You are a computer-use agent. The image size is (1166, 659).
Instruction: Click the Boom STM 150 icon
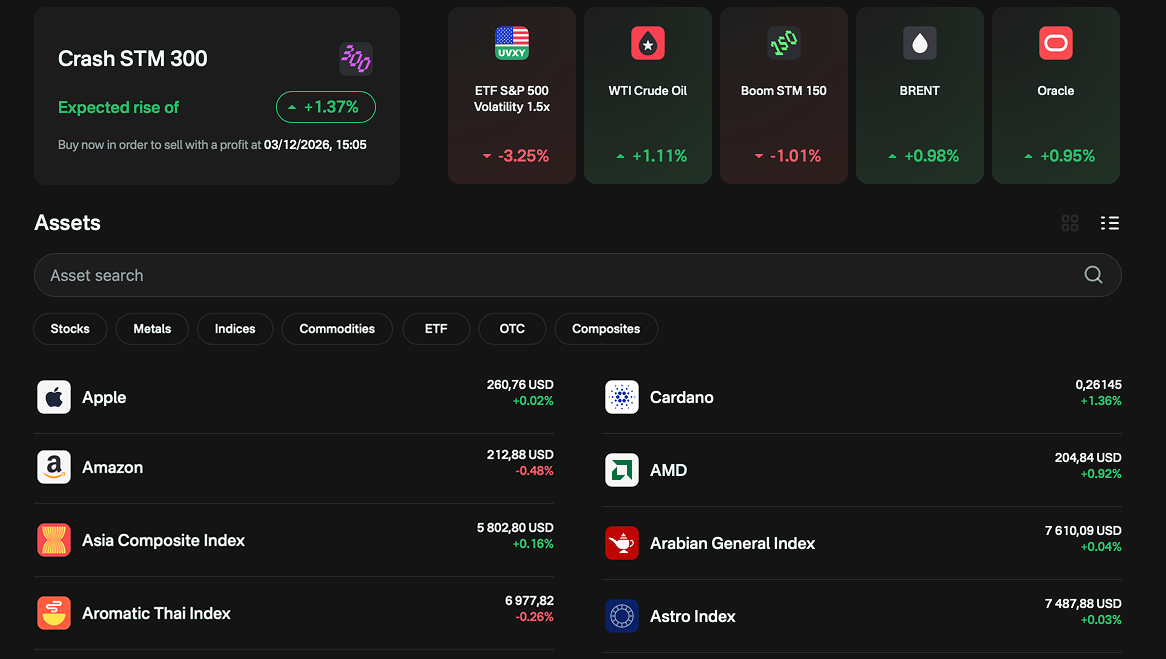coord(784,43)
